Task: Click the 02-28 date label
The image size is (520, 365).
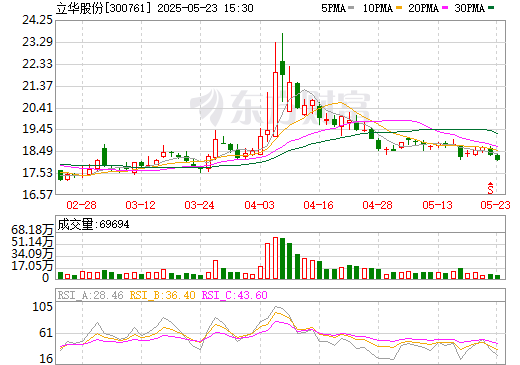Action: pyautogui.click(x=81, y=205)
